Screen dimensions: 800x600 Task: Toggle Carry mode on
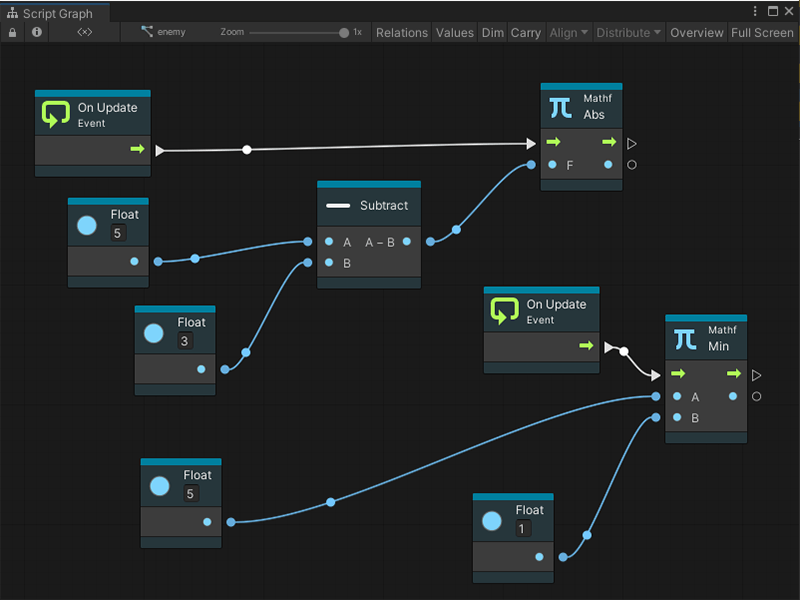(526, 32)
